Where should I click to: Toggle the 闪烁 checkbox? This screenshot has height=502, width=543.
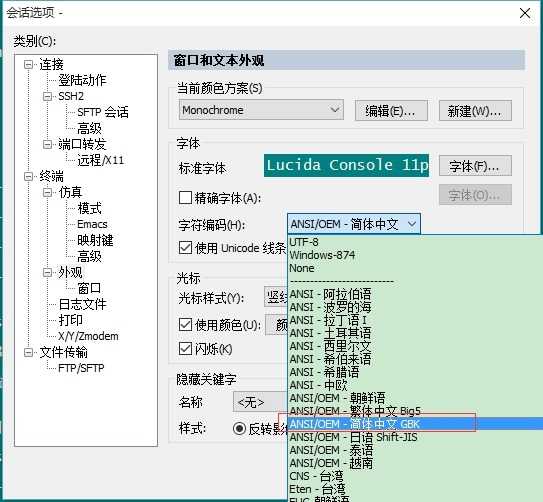(185, 349)
